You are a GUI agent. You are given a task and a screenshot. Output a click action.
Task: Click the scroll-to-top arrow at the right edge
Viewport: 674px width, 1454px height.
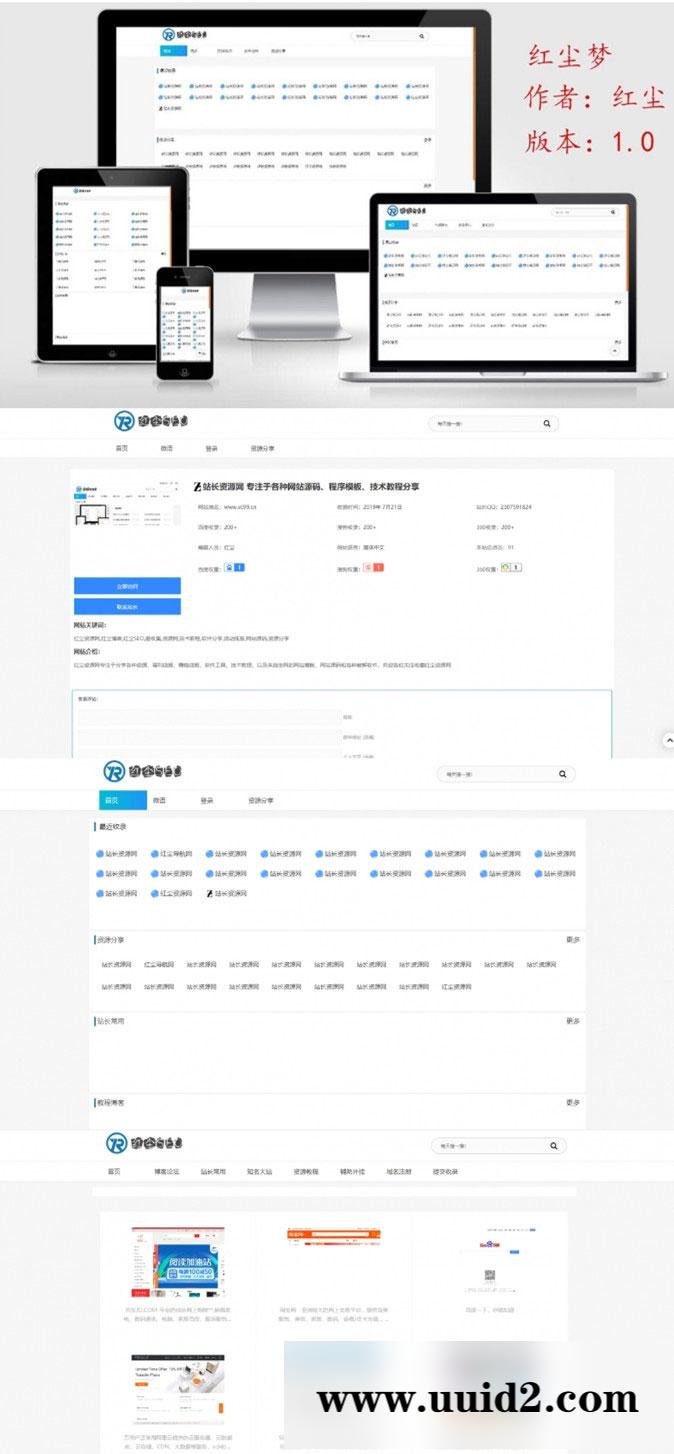click(x=667, y=739)
